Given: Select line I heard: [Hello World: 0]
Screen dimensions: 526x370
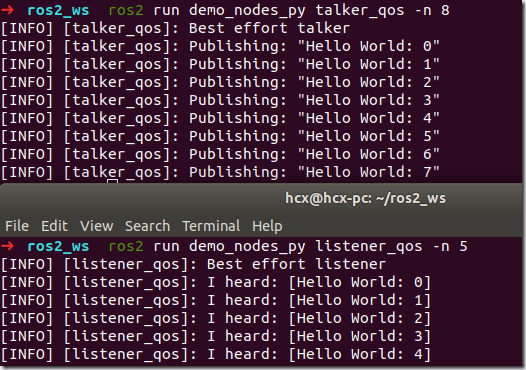Looking at the screenshot, I should (x=216, y=282).
